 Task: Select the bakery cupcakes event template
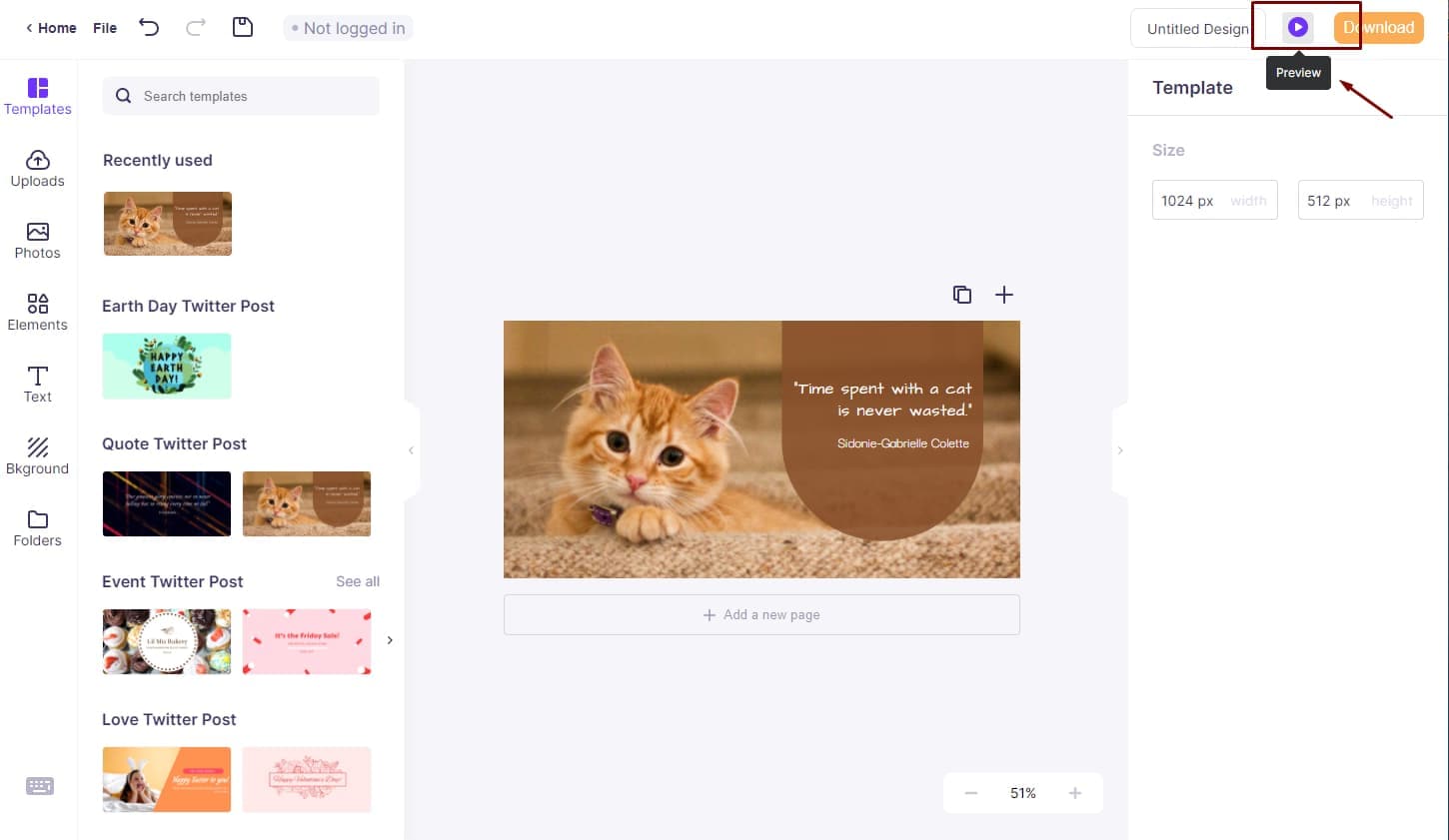click(167, 641)
